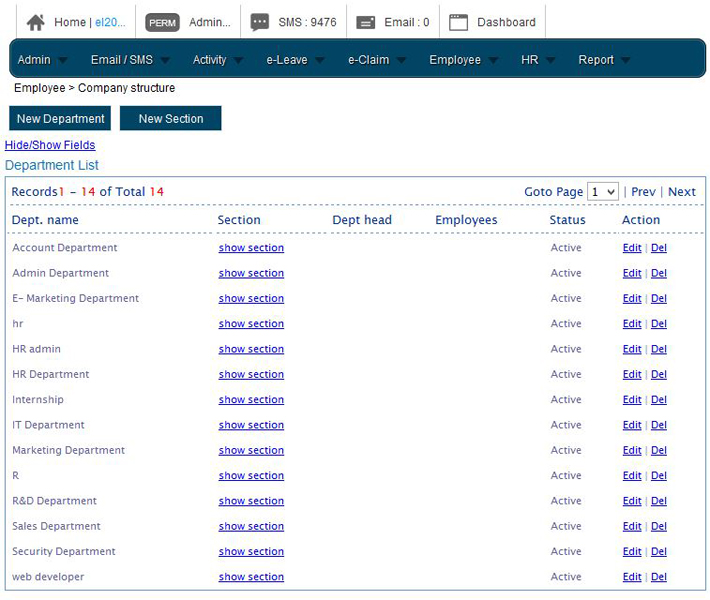Click the Dept head column header
The height and width of the screenshot is (600, 710).
click(362, 220)
